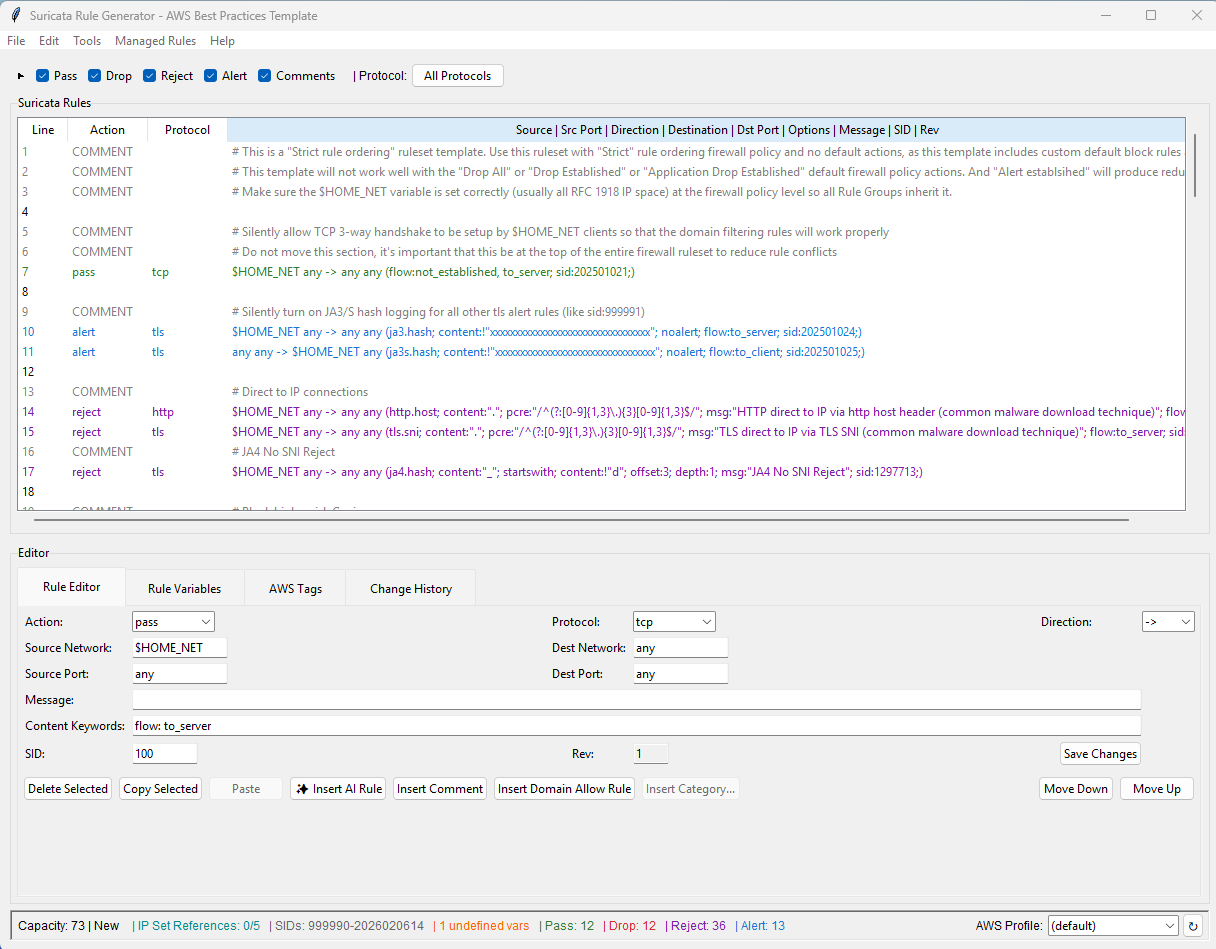Open the Direction dropdown
The height and width of the screenshot is (949, 1216).
coord(1168,622)
